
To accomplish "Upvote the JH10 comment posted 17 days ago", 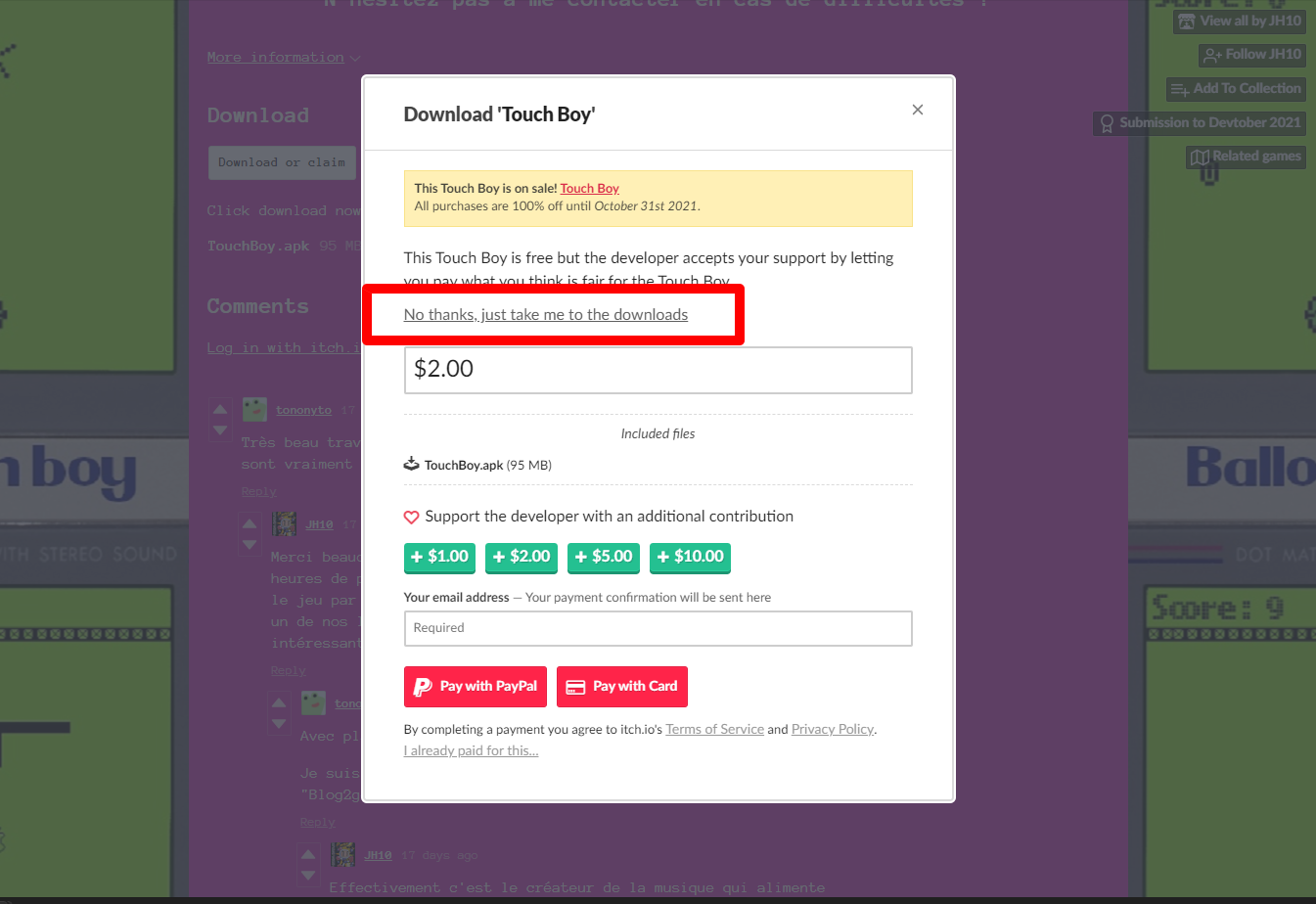I will [x=308, y=854].
